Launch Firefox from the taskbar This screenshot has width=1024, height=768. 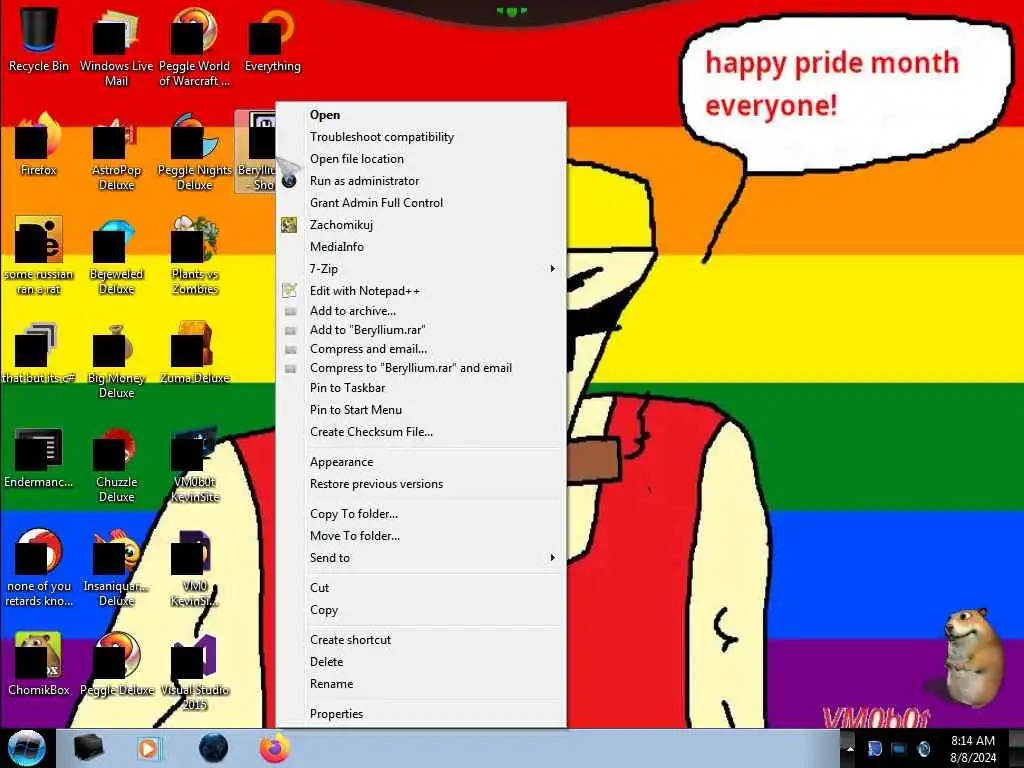coord(275,748)
